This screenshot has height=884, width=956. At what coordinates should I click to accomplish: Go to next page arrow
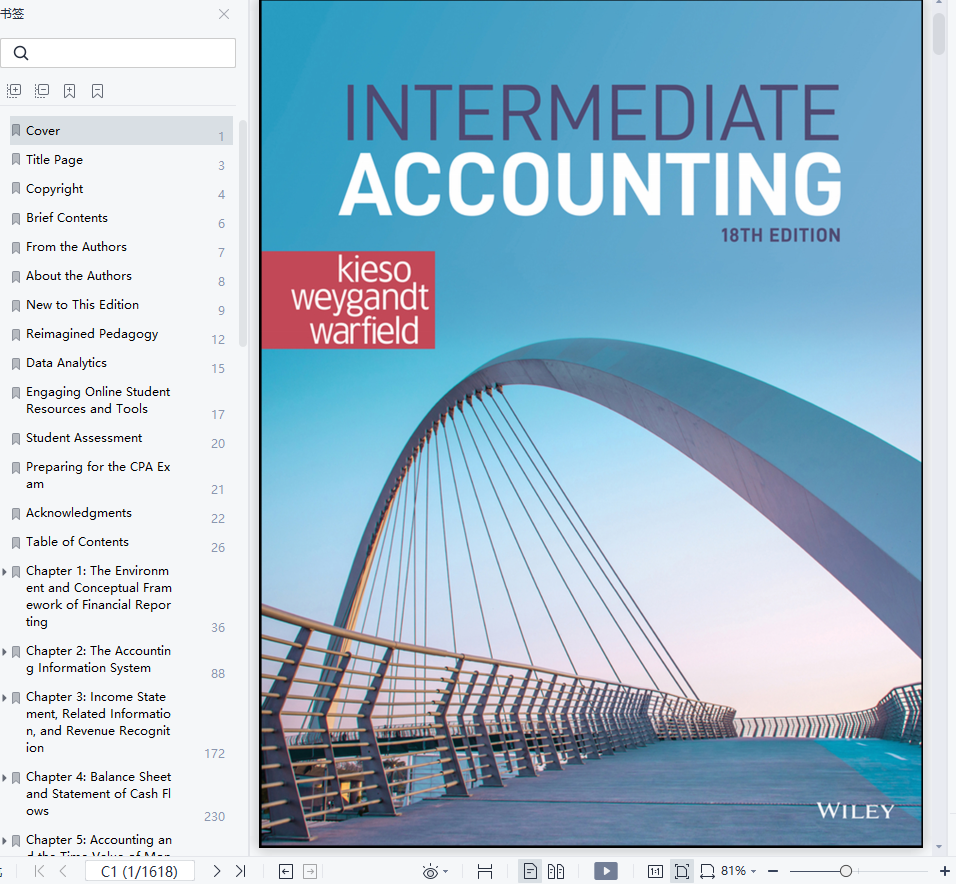click(x=216, y=871)
